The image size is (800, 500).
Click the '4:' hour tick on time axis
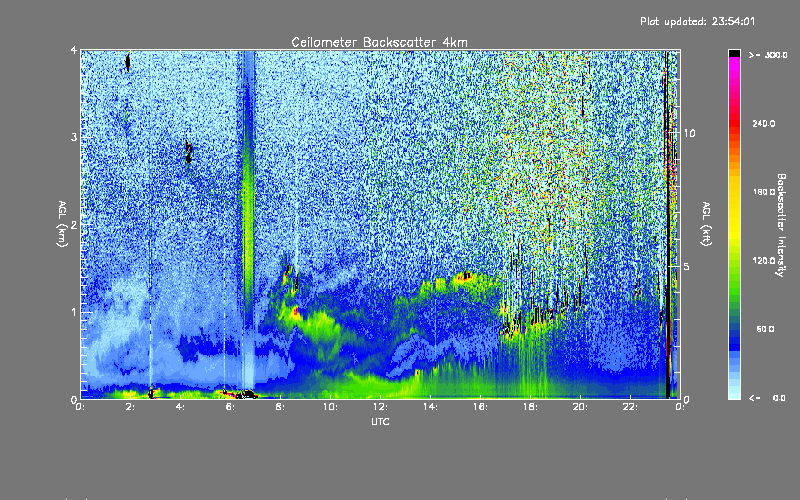click(180, 407)
